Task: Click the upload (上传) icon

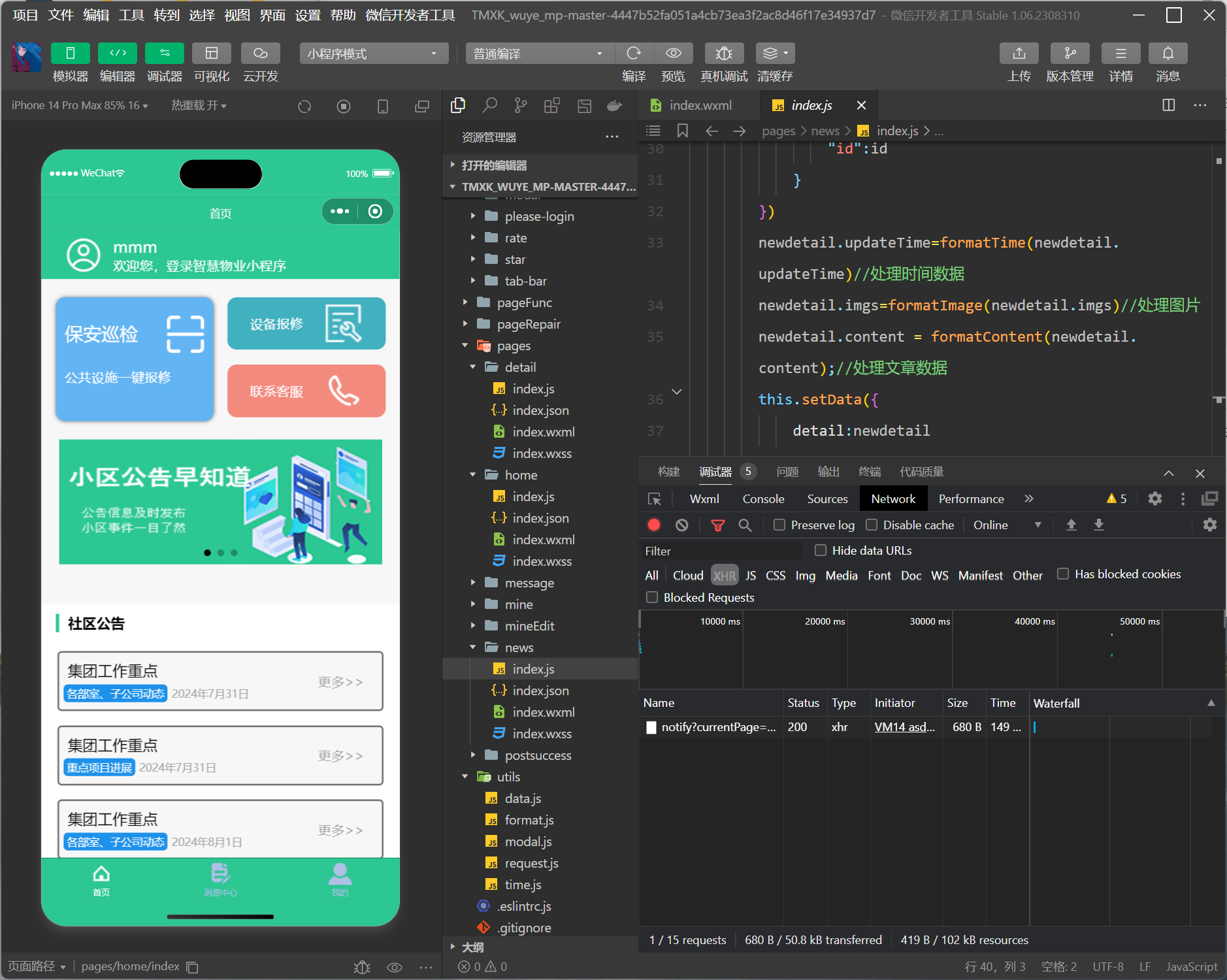Action: click(1019, 53)
